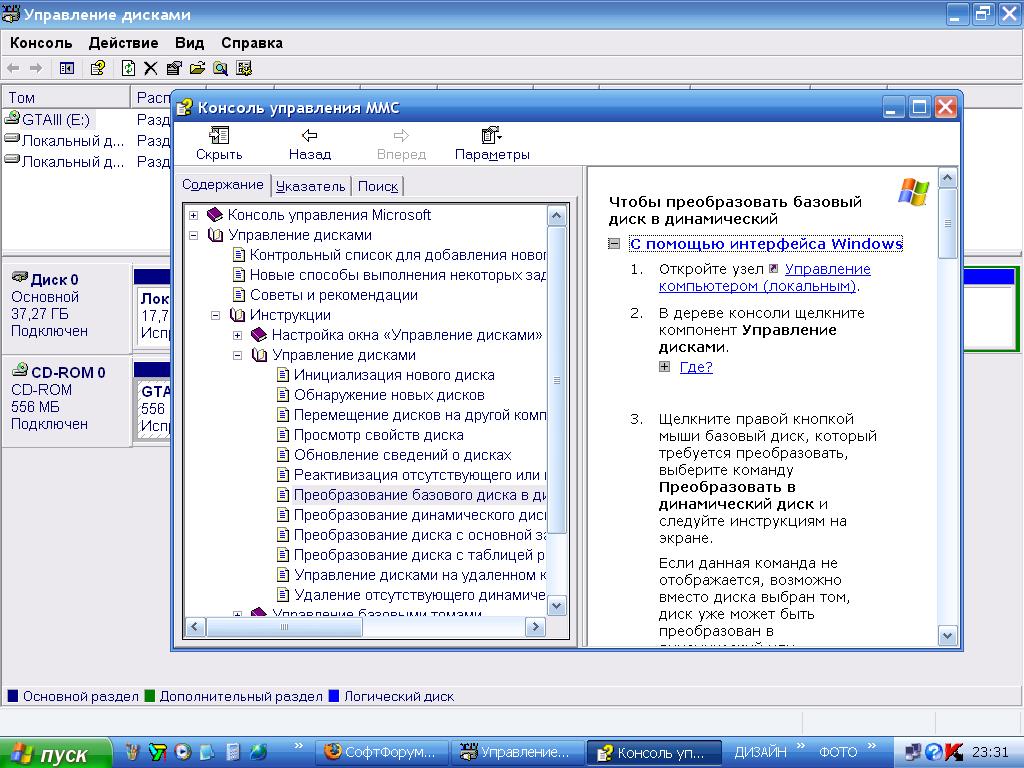Switch to СофтФорум taskbar button
The width and height of the screenshot is (1024, 768).
click(x=382, y=753)
